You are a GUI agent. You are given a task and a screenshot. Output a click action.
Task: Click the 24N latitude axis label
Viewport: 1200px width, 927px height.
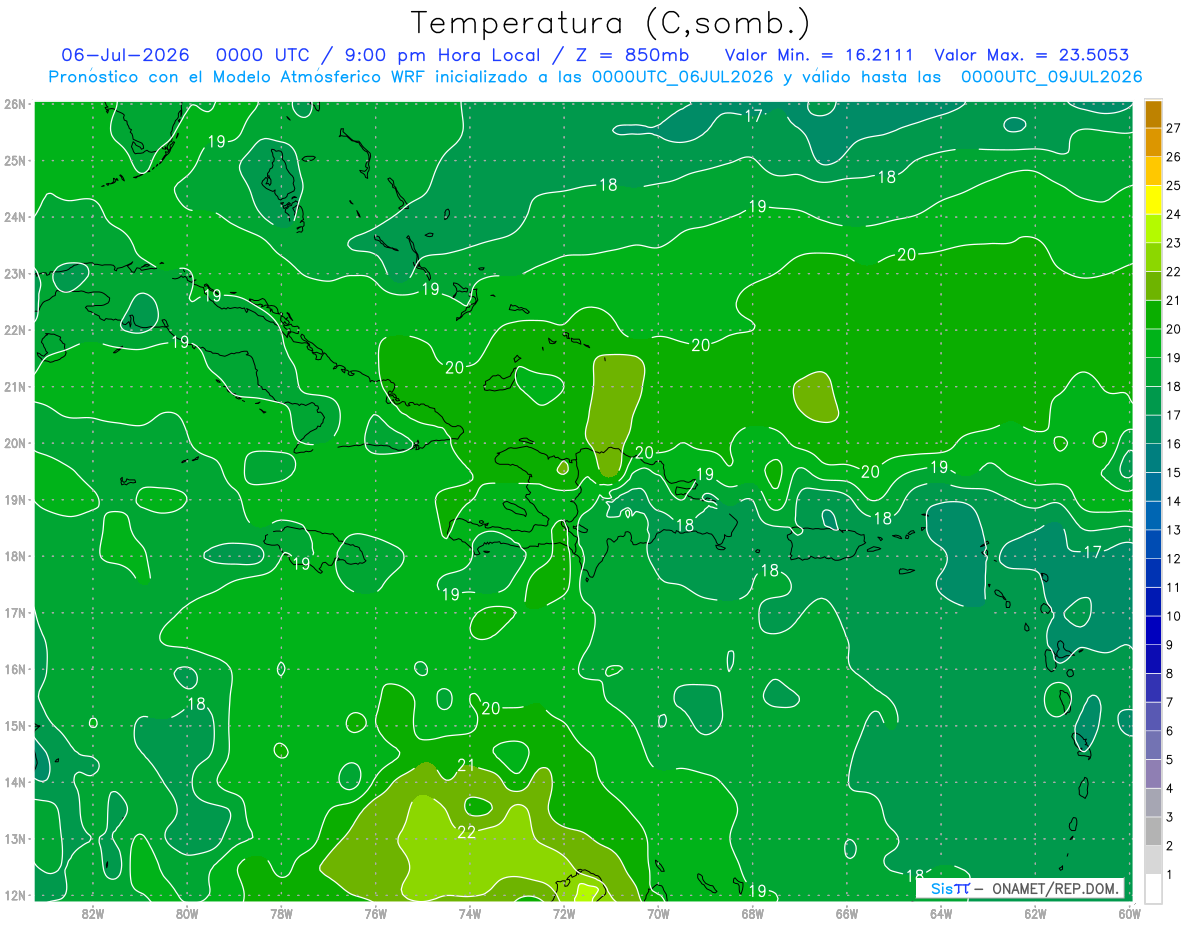click(15, 217)
